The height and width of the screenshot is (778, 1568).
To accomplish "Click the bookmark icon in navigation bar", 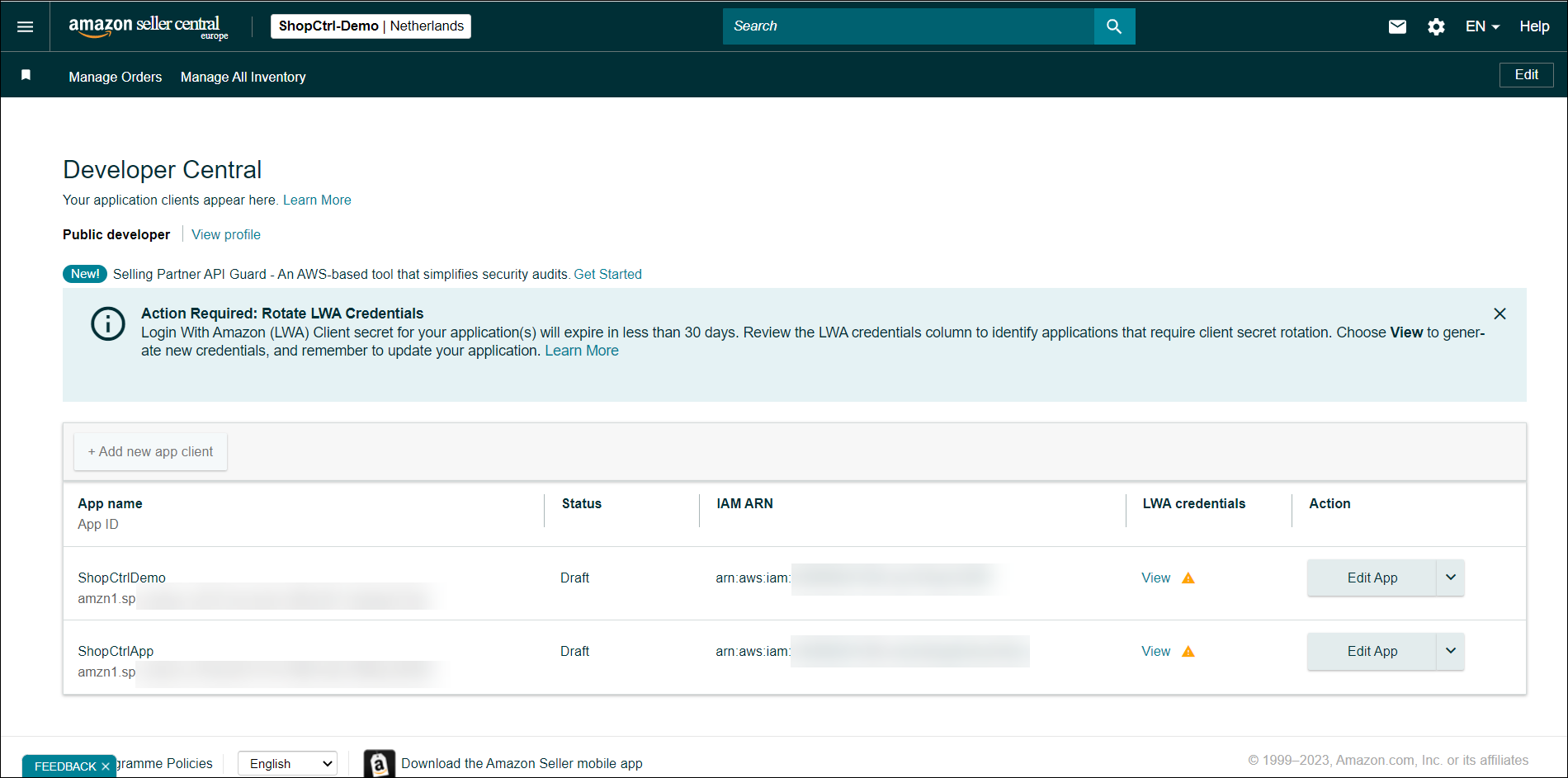I will (26, 75).
